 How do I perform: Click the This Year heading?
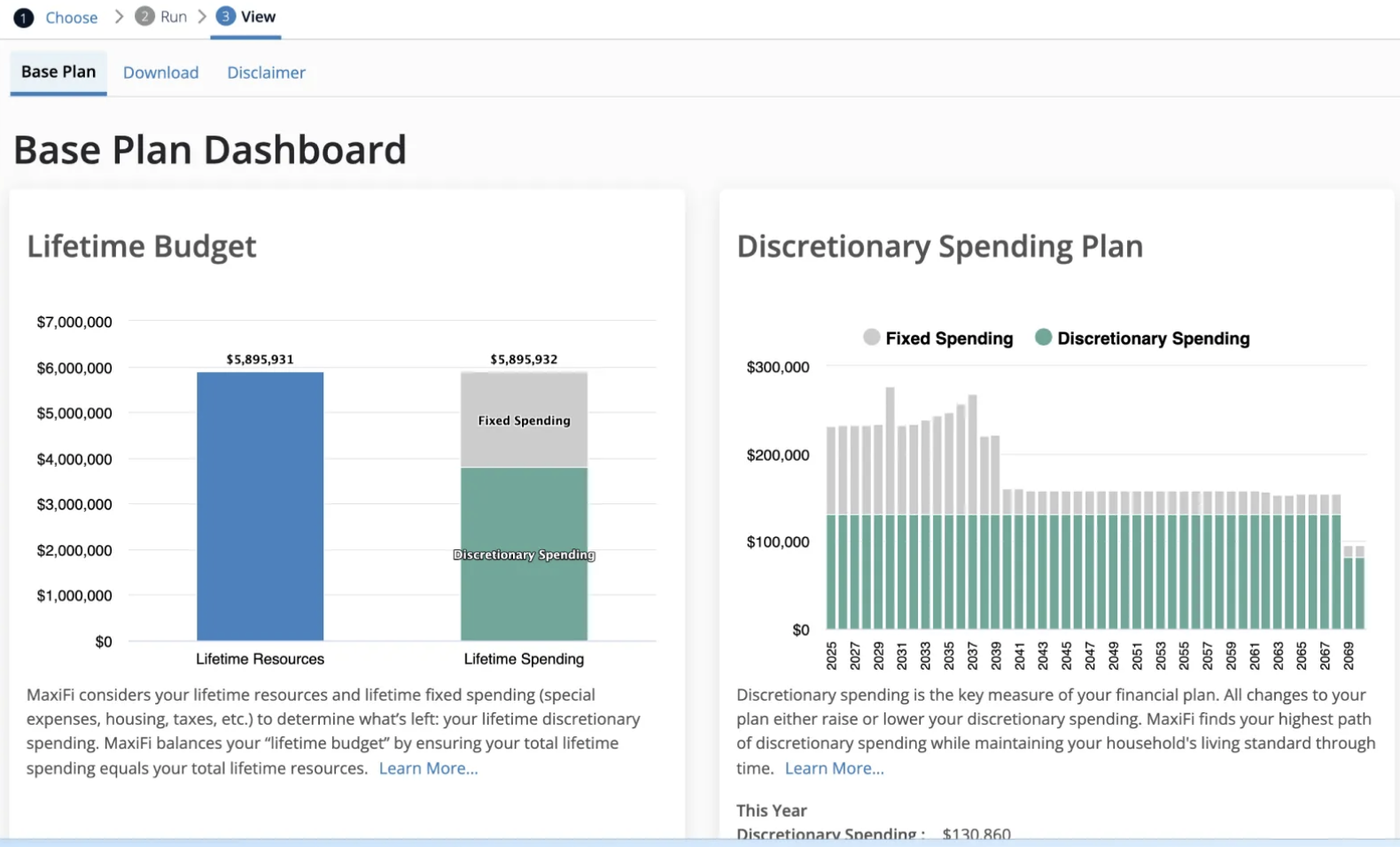click(771, 811)
